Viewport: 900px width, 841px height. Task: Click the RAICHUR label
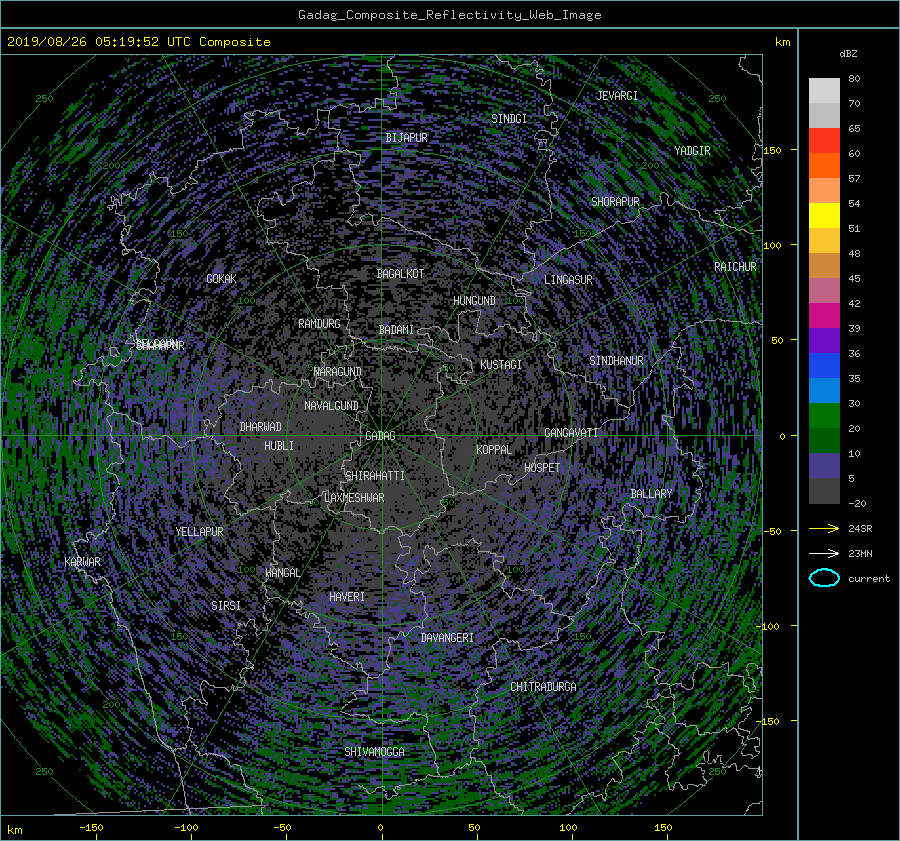click(735, 267)
